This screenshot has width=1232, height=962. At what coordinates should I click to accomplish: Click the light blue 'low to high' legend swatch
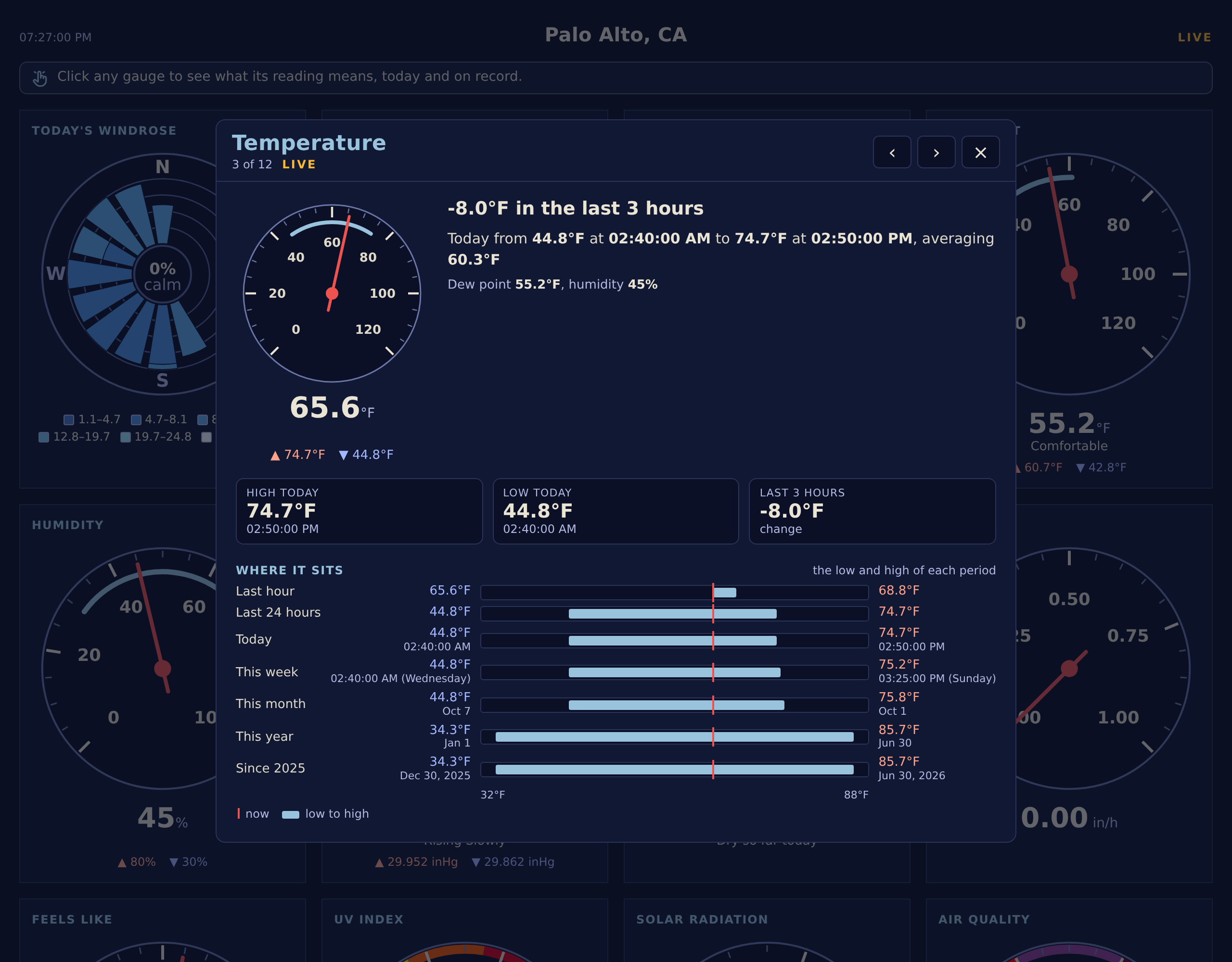[x=291, y=814]
